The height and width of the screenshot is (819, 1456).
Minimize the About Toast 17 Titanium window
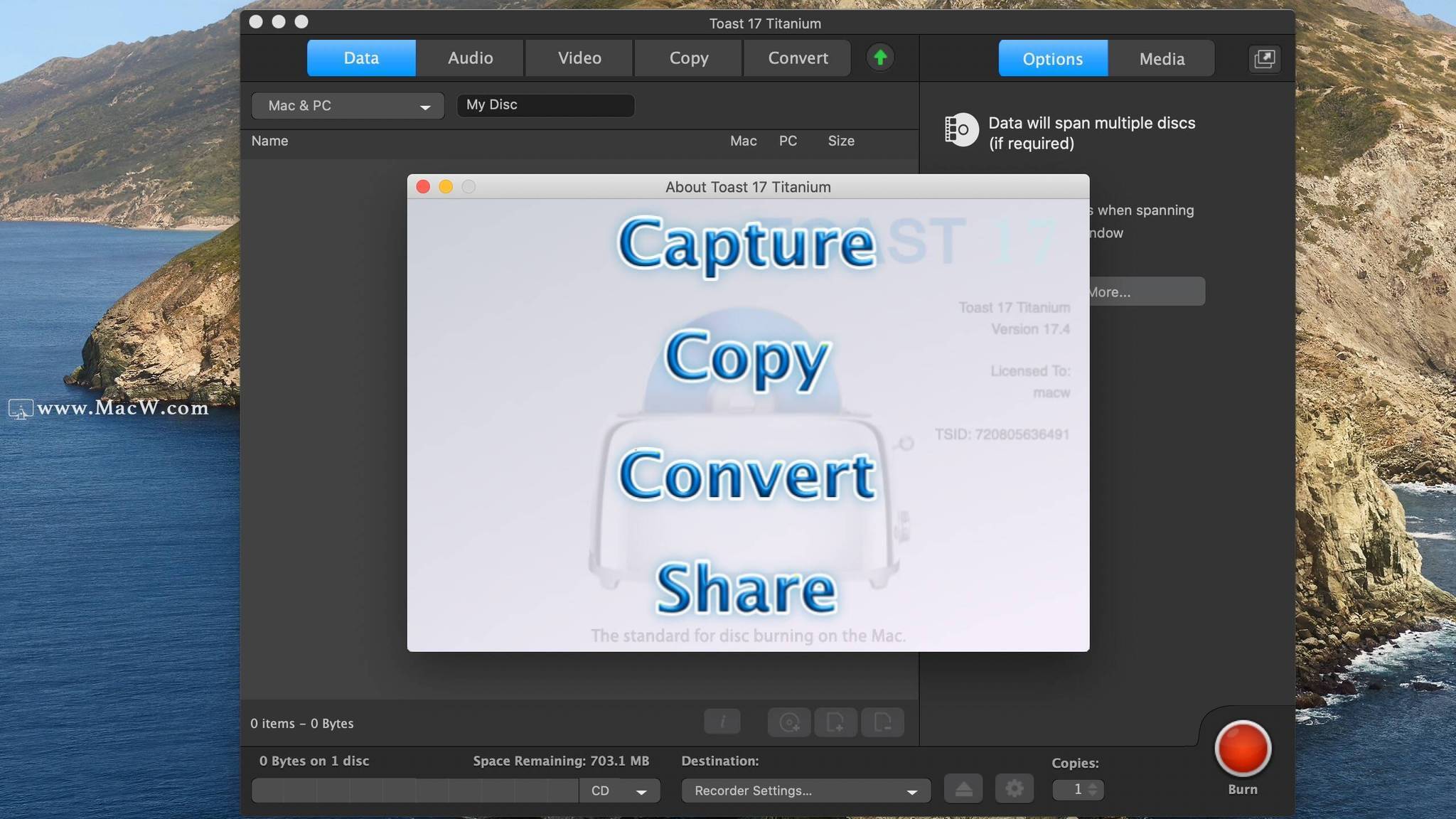(446, 186)
